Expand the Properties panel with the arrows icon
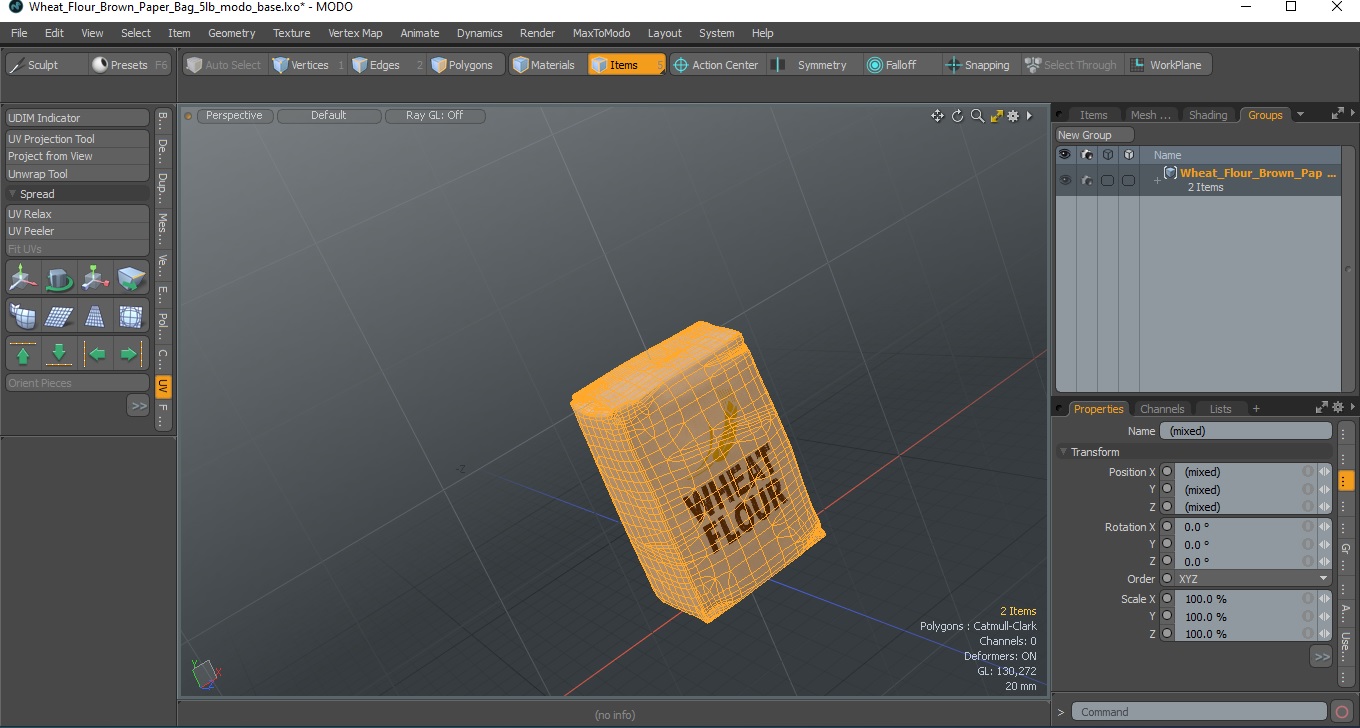The height and width of the screenshot is (728, 1360). pos(1322,407)
